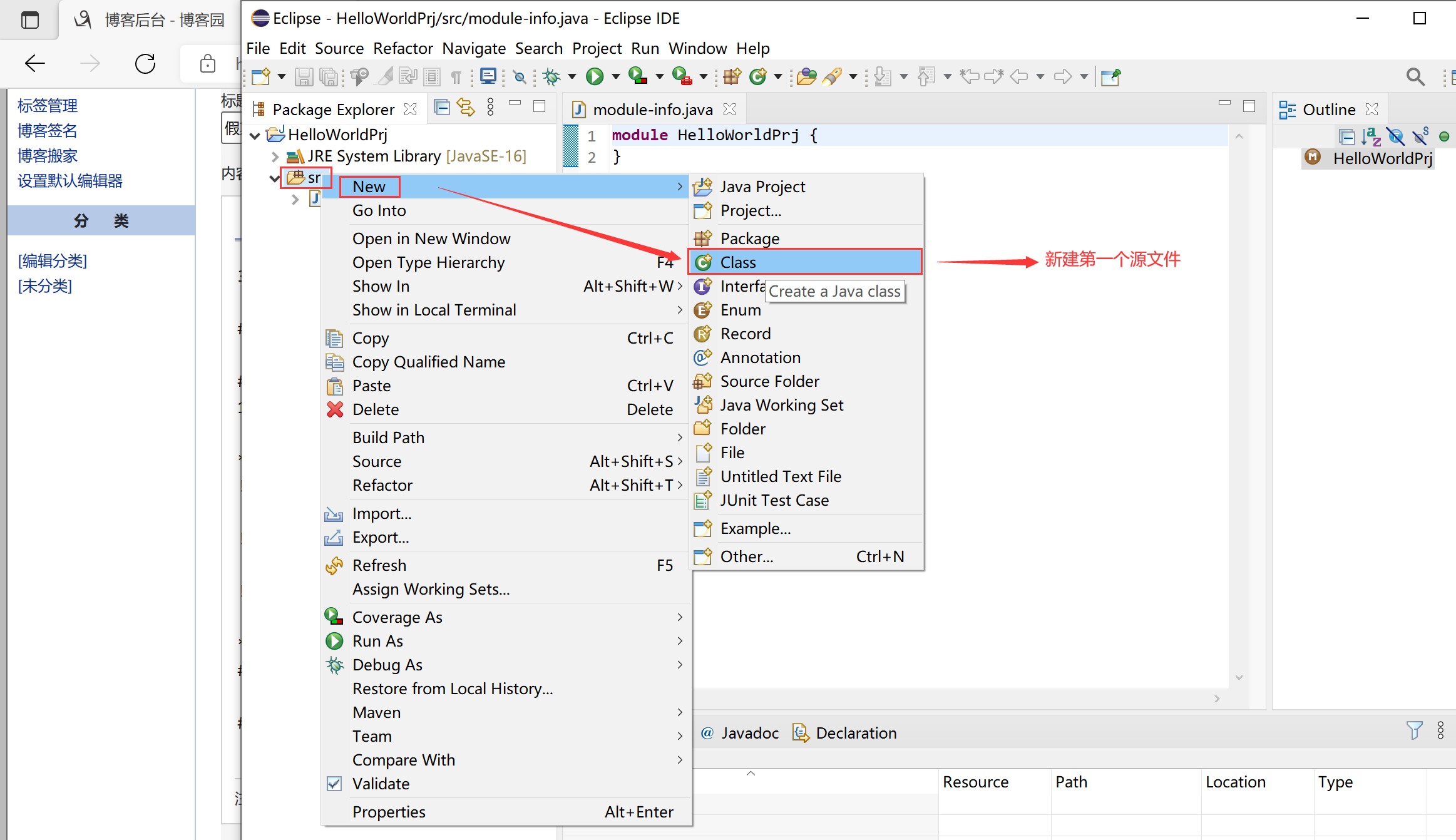The height and width of the screenshot is (840, 1456).
Task: Collapse the HelloWorldPrj project tree node
Action: click(x=255, y=135)
